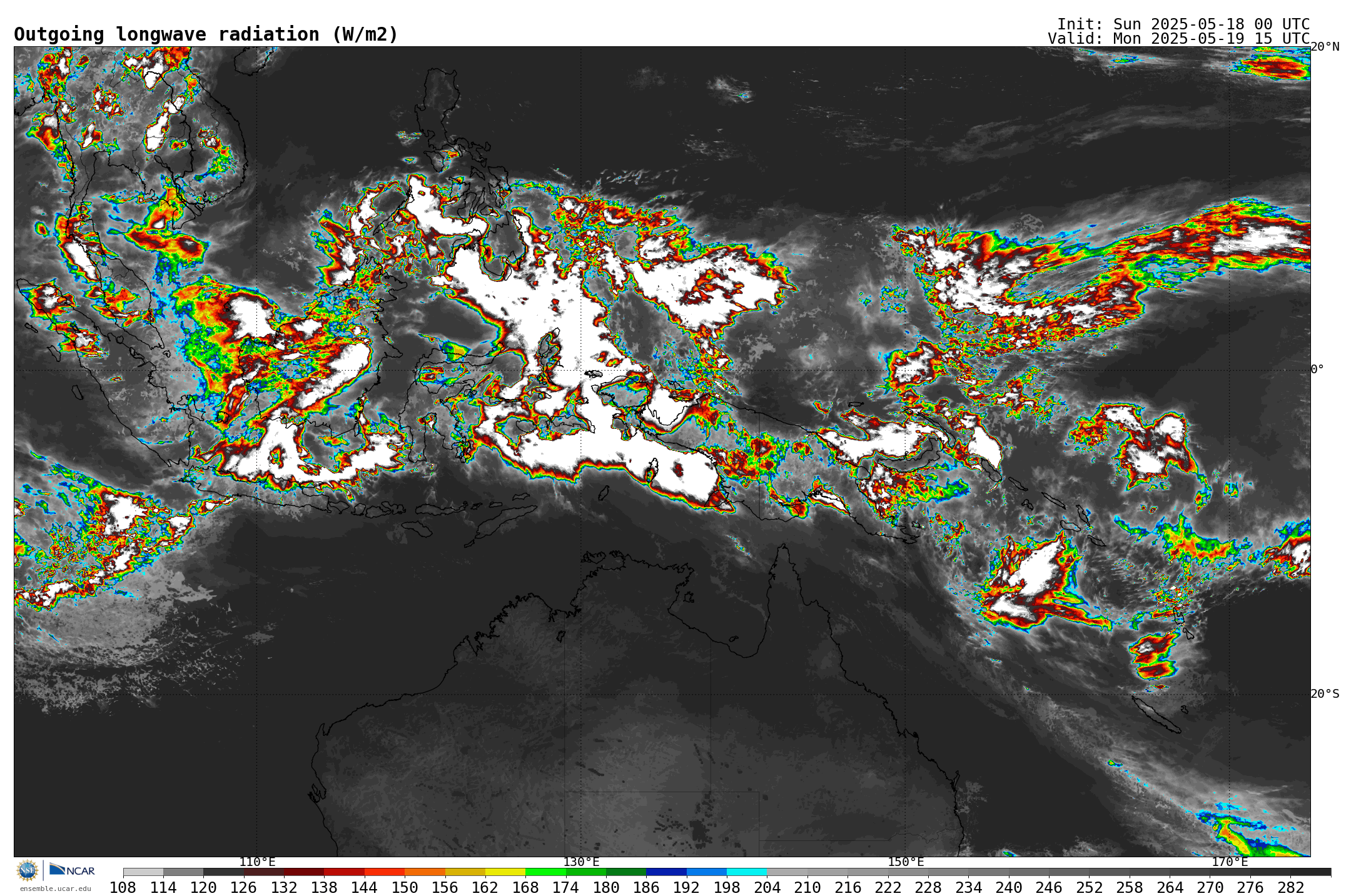Click the colorbar value 198
The height and width of the screenshot is (896, 1351).
[727, 888]
